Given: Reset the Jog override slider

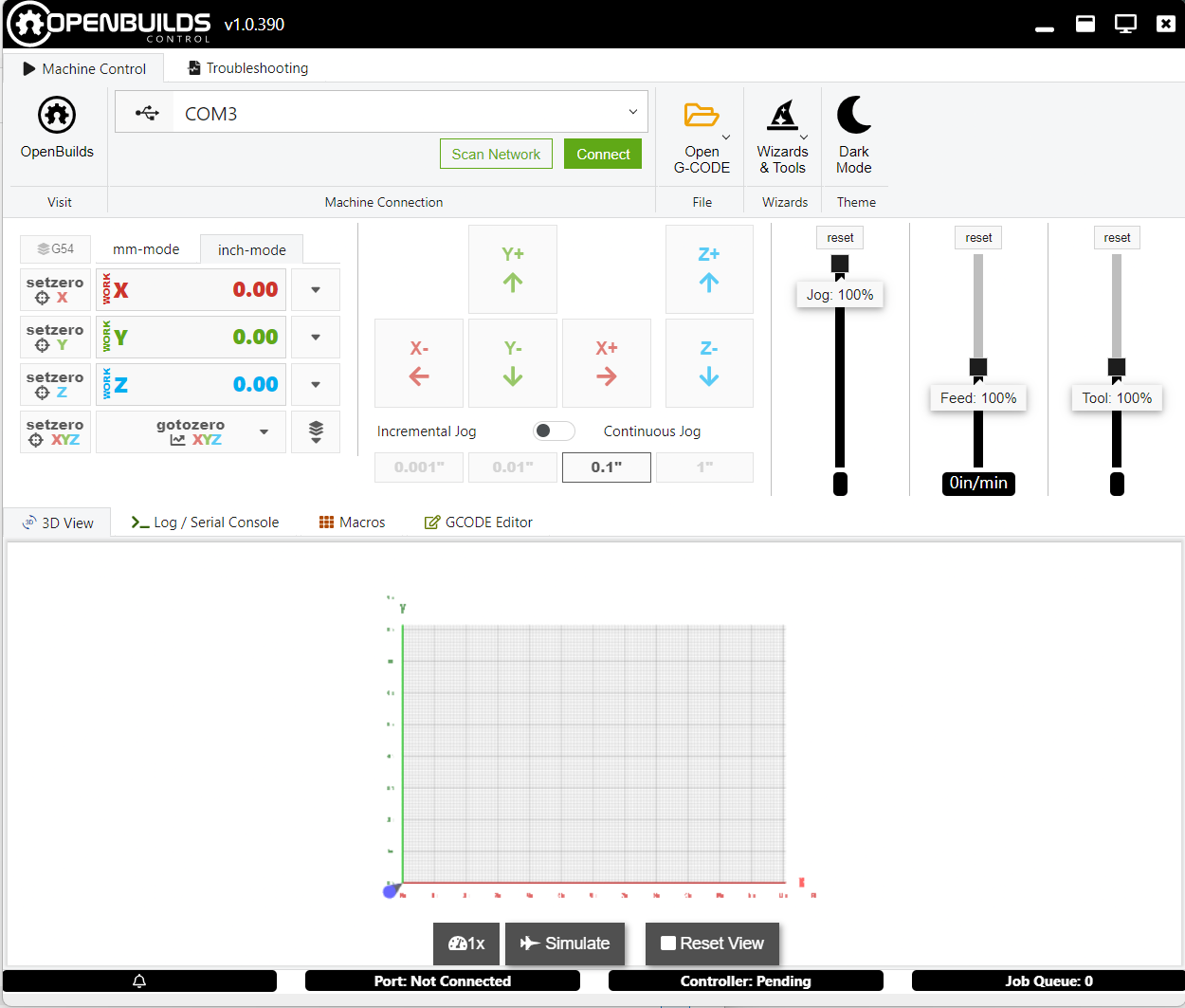Looking at the screenshot, I should click(840, 238).
